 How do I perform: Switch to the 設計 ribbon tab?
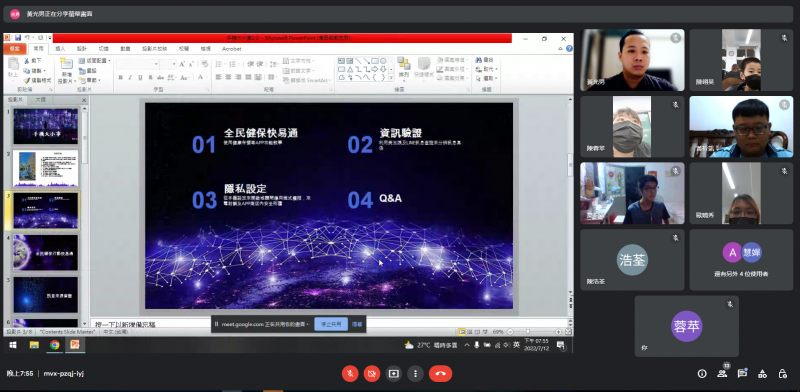(x=82, y=49)
